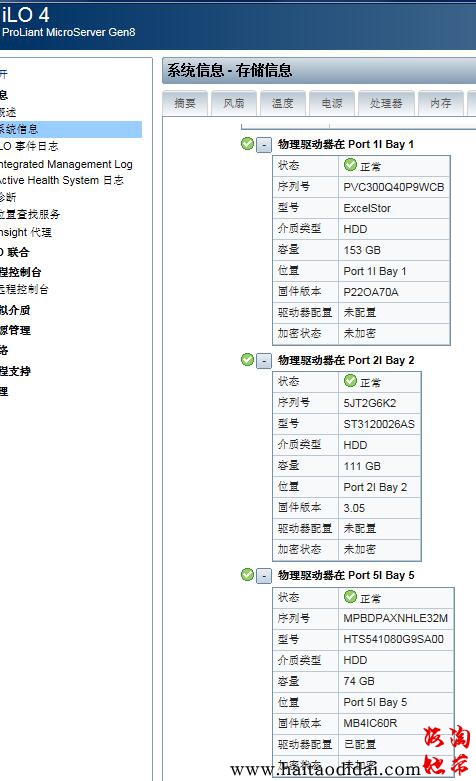Click the 正常 check icon in Bay 5 table
This screenshot has height=781, width=476.
coord(351,597)
